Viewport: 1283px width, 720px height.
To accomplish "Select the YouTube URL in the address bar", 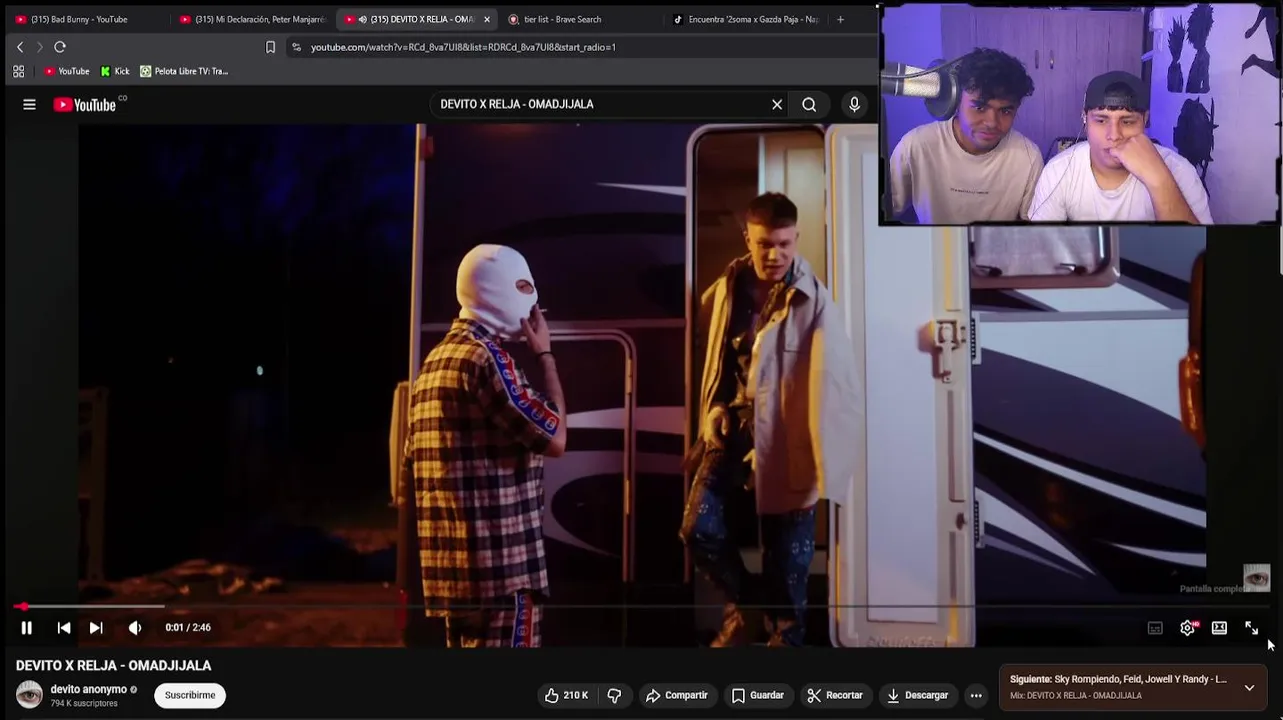I will tap(463, 47).
